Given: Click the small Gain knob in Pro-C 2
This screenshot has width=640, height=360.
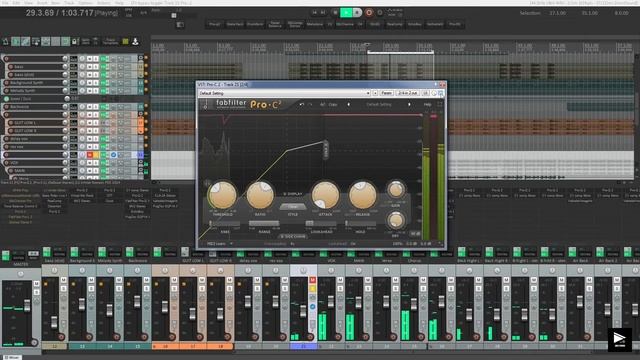Looking at the screenshot, I should pos(395,190).
